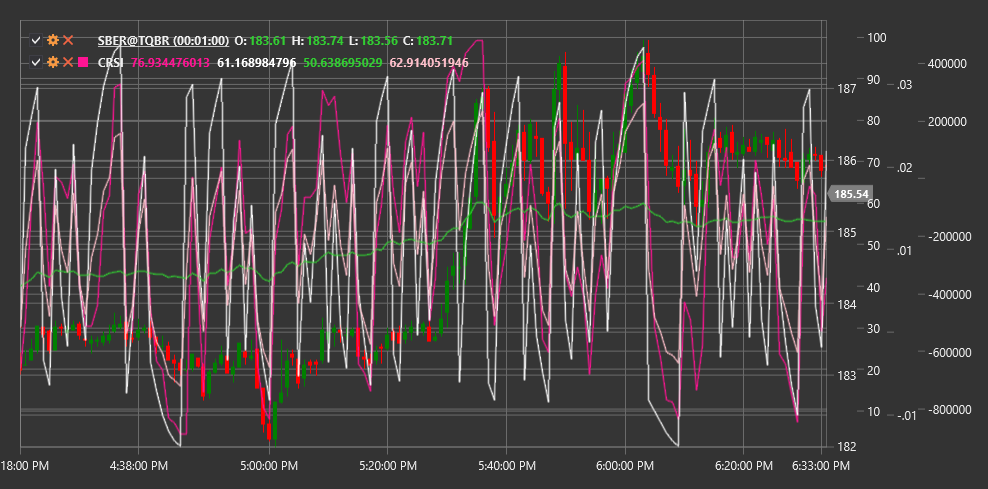The image size is (988, 489).
Task: Click the CRSI indicator label
Action: [x=110, y=62]
